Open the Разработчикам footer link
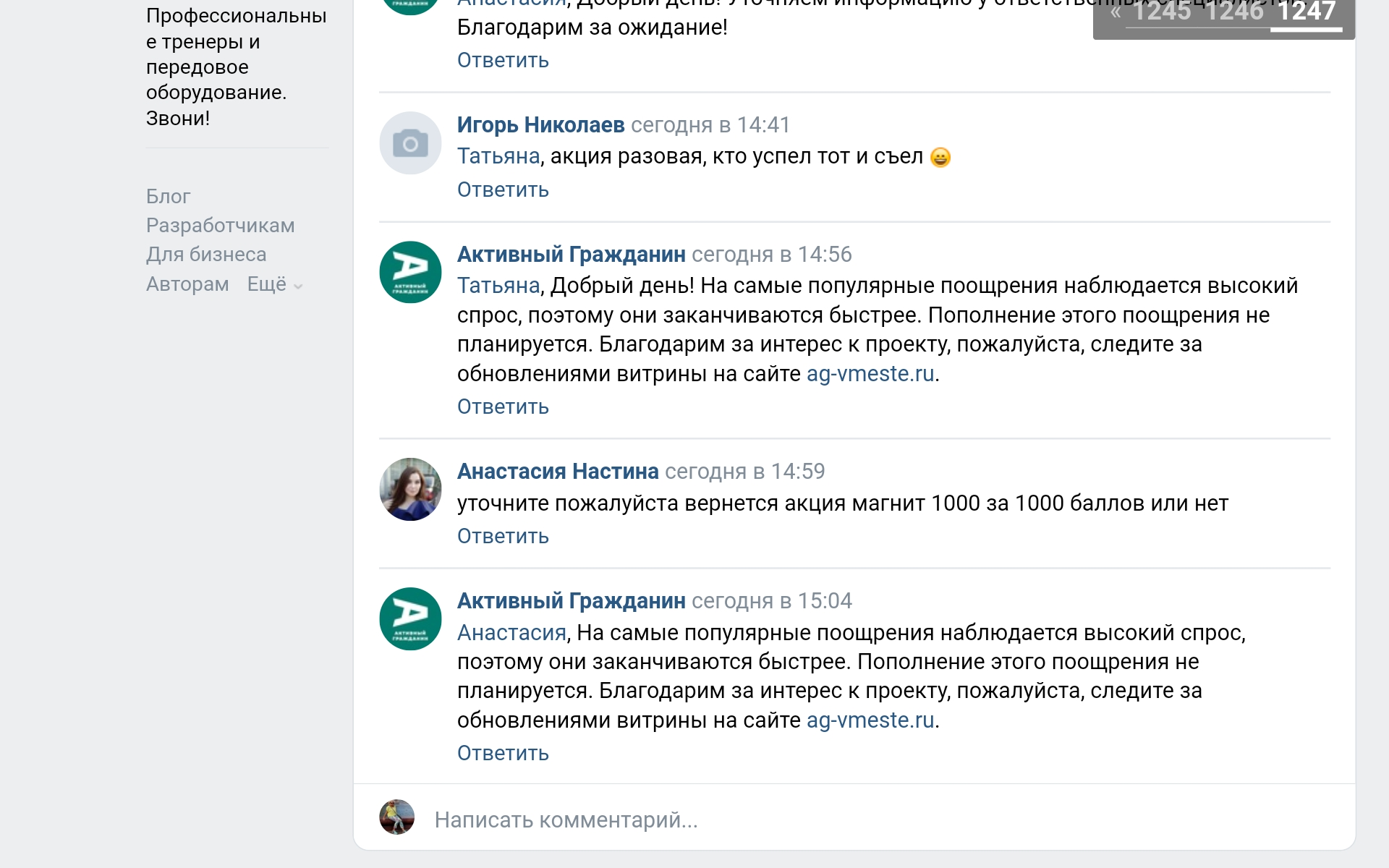The width and height of the screenshot is (1389, 868). [220, 226]
